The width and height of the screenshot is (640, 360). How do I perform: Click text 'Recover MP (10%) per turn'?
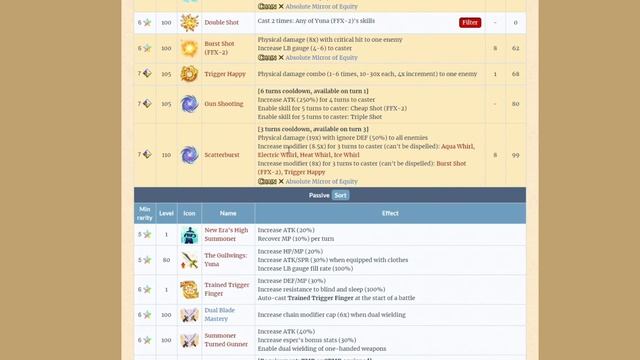(296, 239)
